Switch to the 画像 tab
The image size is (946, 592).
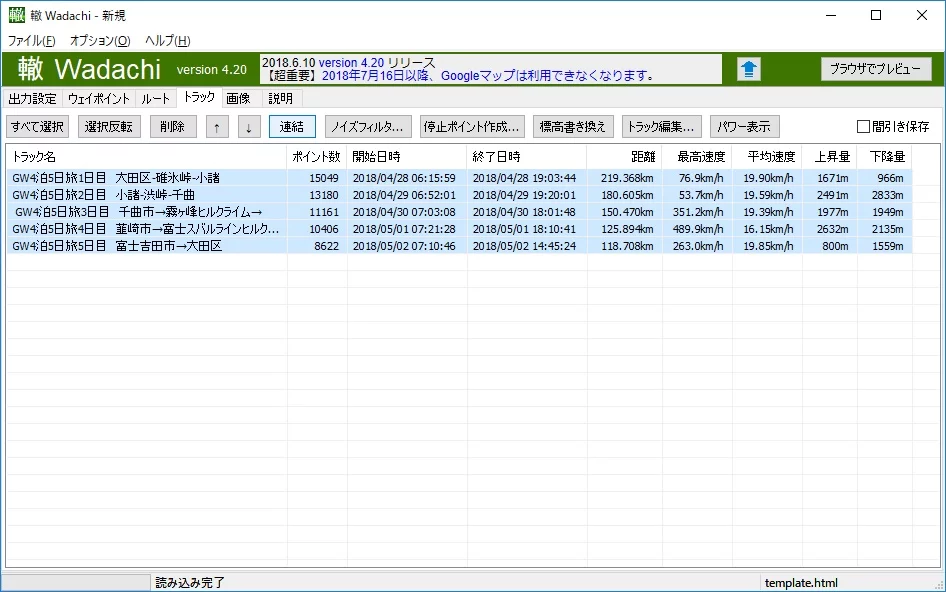coord(238,98)
